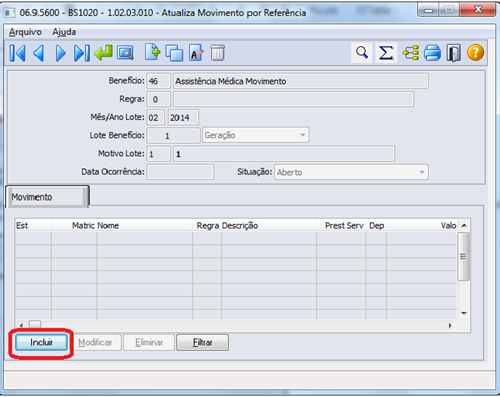The height and width of the screenshot is (397, 500).
Task: Minimize the Atualiza Movimento window
Action: click(x=429, y=10)
